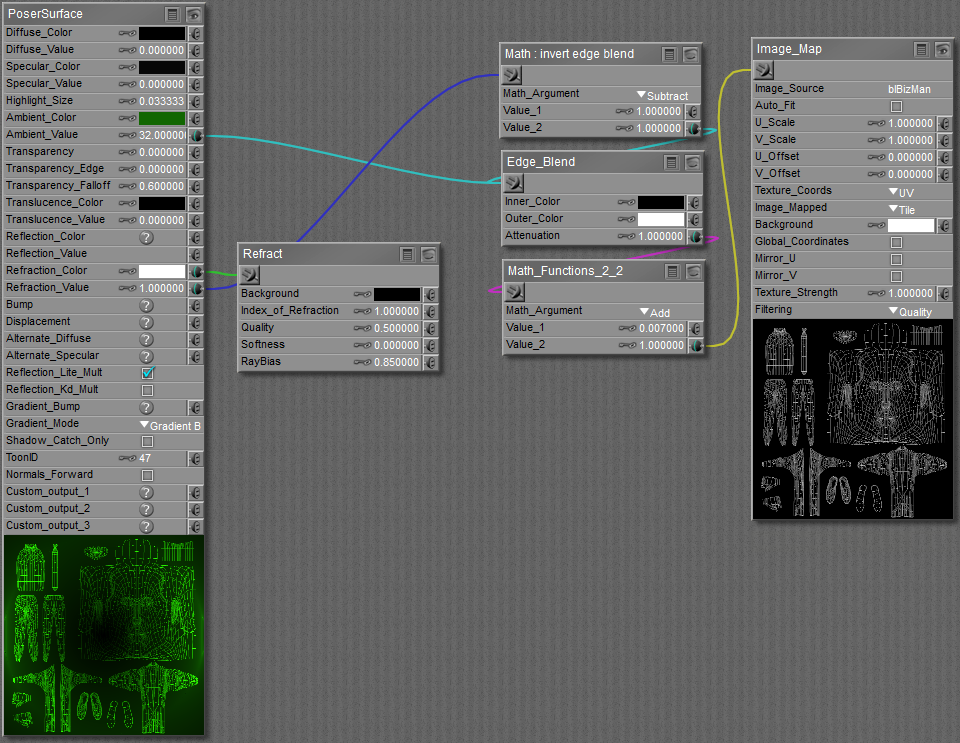This screenshot has width=960, height=743.
Task: Click the input plug beside Refraction_Color
Action: pyautogui.click(x=196, y=271)
